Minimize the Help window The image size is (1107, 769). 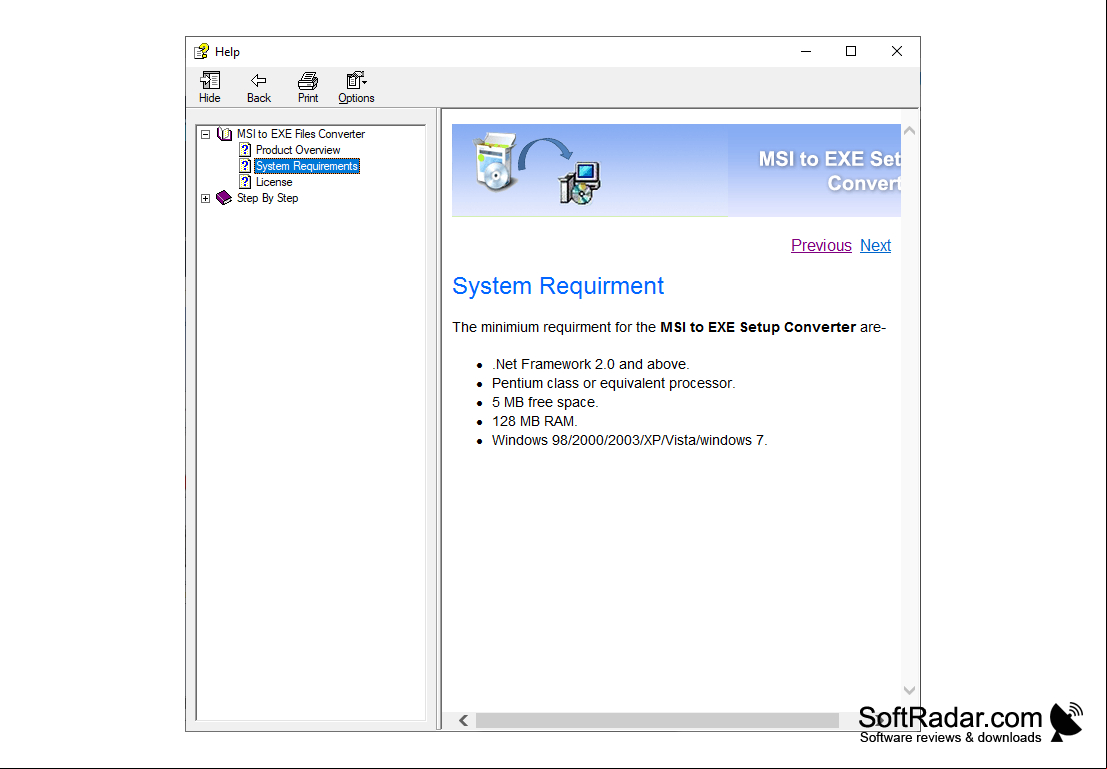click(806, 52)
